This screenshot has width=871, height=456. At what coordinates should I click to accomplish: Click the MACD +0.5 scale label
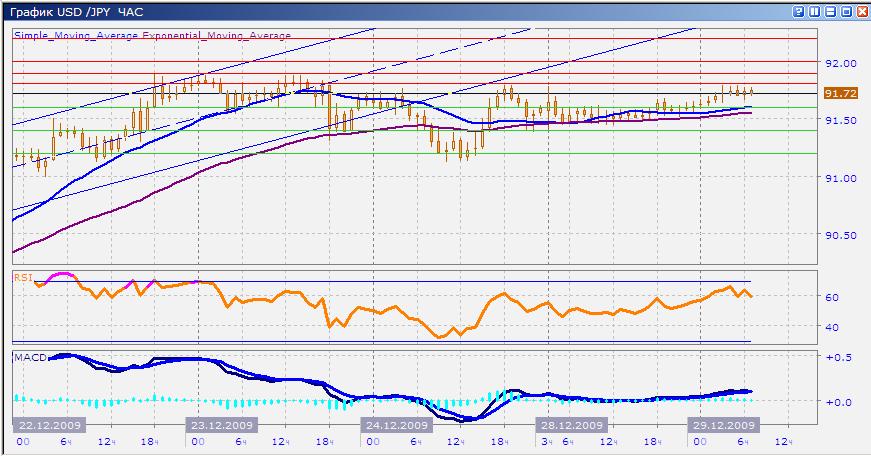point(835,357)
